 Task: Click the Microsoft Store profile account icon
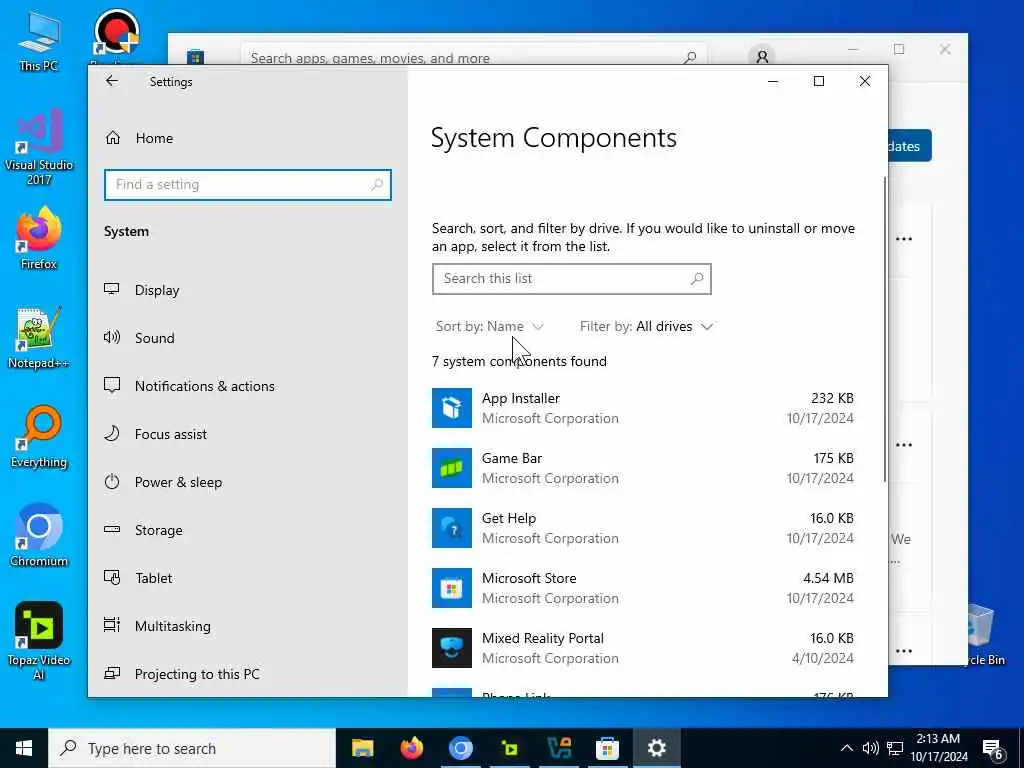[761, 56]
